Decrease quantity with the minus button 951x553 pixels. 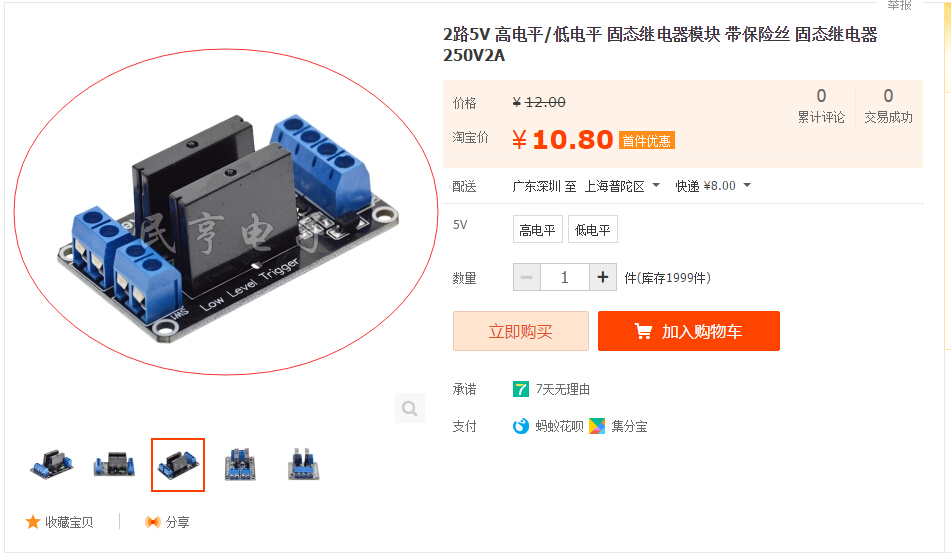point(526,277)
